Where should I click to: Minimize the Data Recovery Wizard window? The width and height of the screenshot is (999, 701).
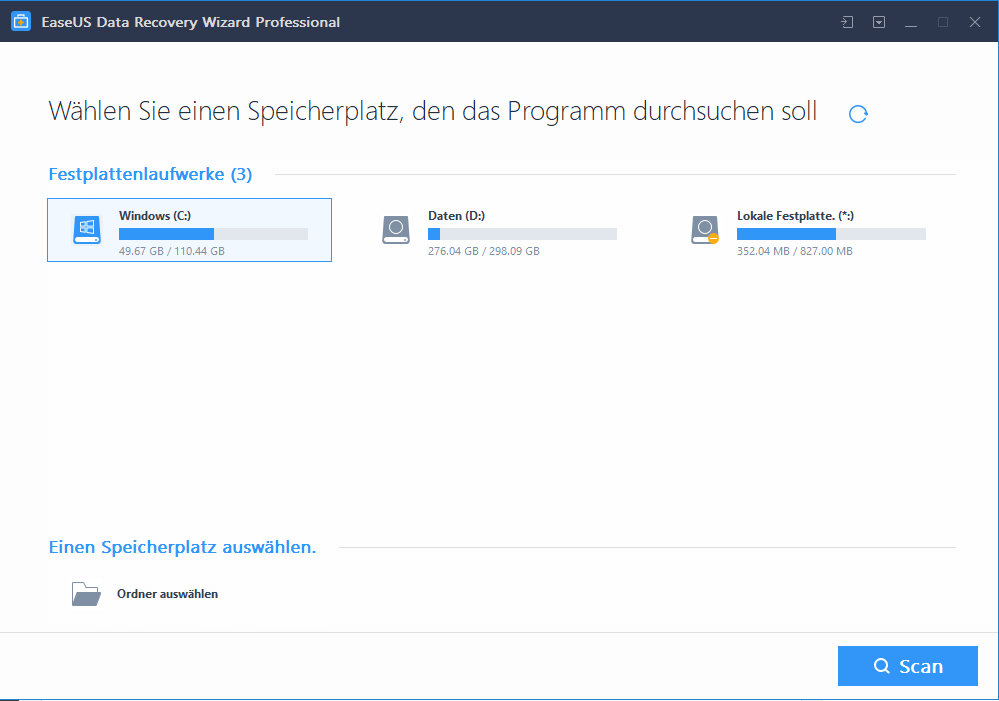click(x=911, y=22)
